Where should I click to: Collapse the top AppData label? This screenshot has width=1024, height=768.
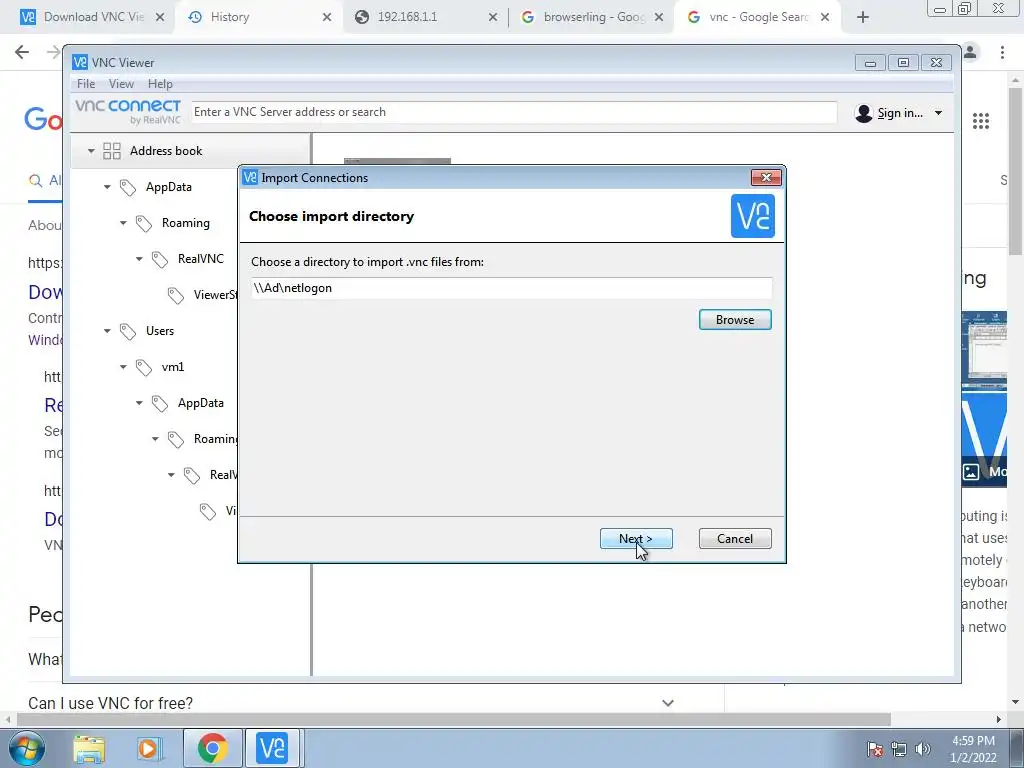point(107,187)
